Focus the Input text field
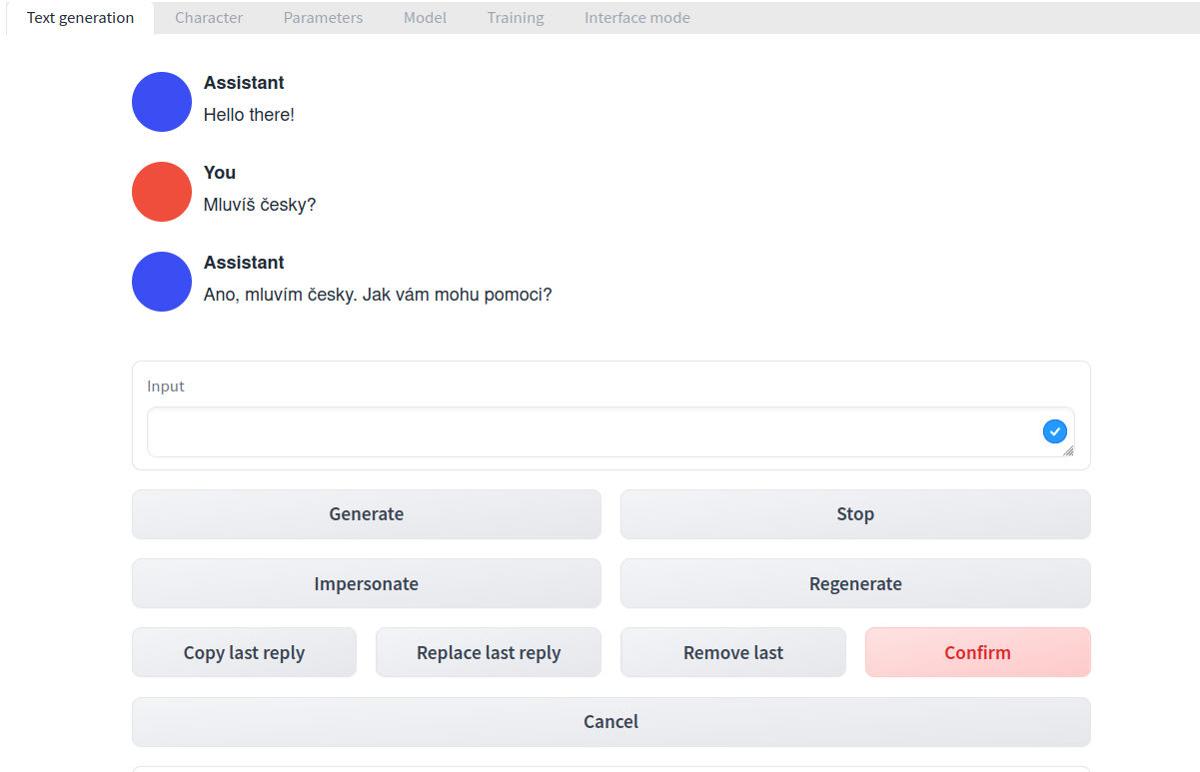Image resolution: width=1200 pixels, height=772 pixels. point(610,432)
